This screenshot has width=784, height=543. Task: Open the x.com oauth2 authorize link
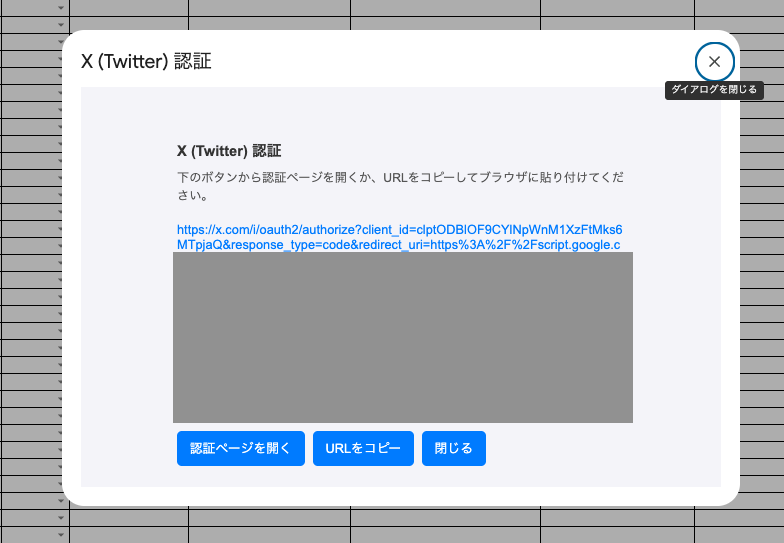click(x=399, y=237)
